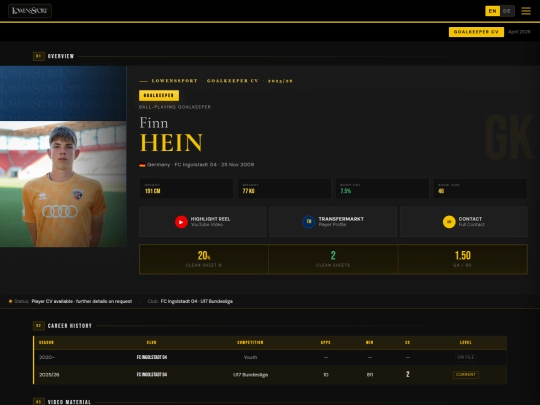Click the German flag icon
540x405 pixels.
coord(142,165)
